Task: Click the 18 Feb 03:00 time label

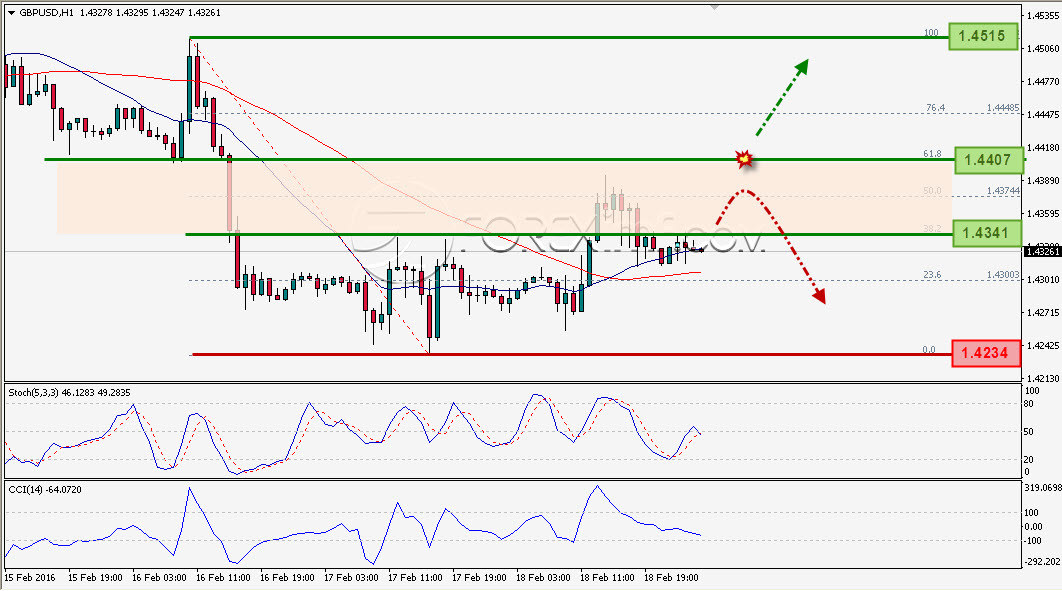Action: click(543, 578)
